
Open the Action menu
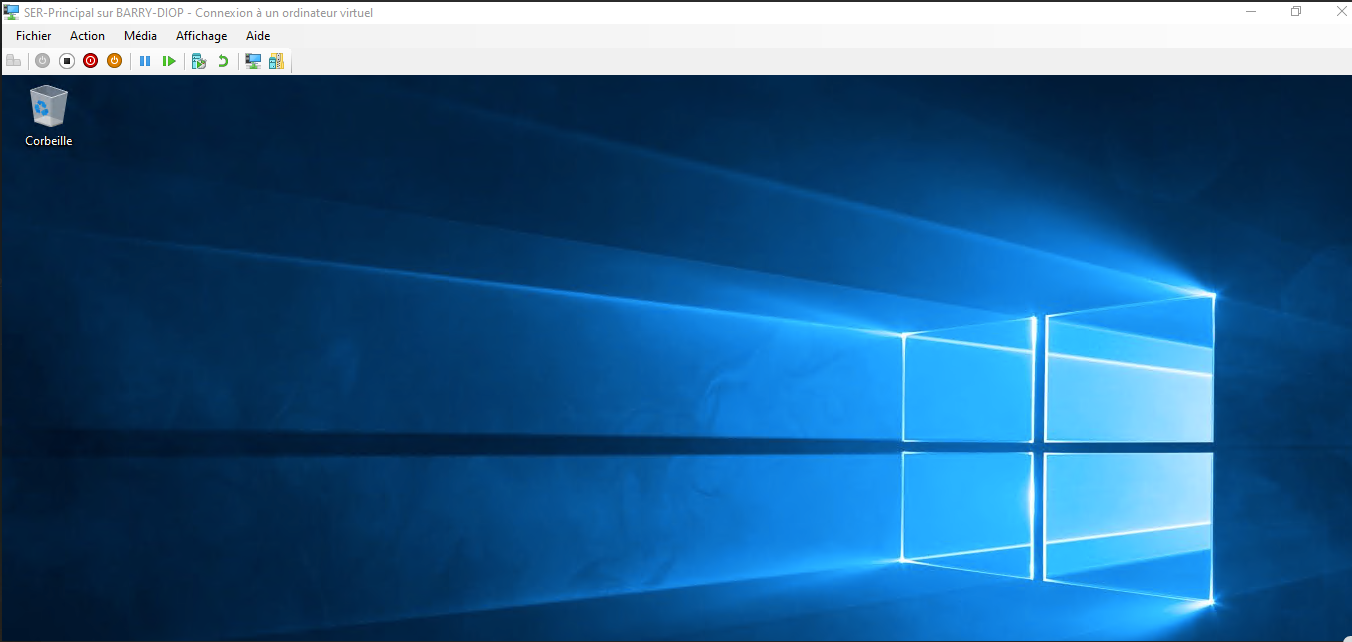point(87,36)
